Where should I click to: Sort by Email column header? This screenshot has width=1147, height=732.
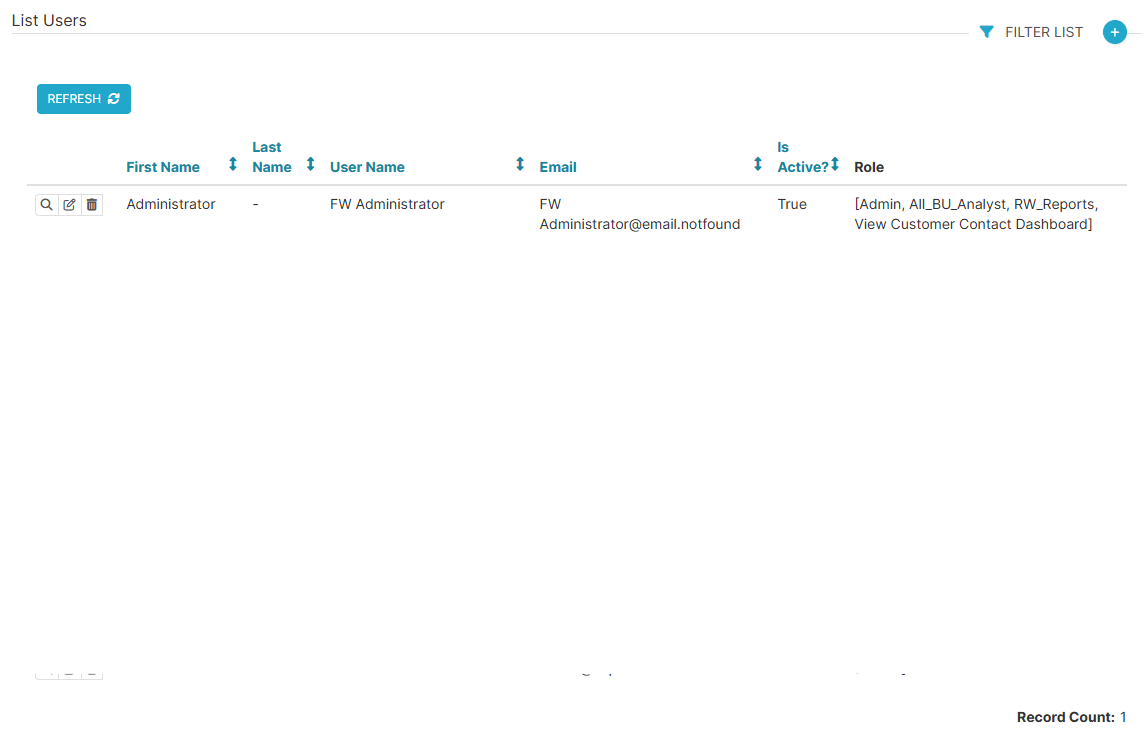click(558, 167)
